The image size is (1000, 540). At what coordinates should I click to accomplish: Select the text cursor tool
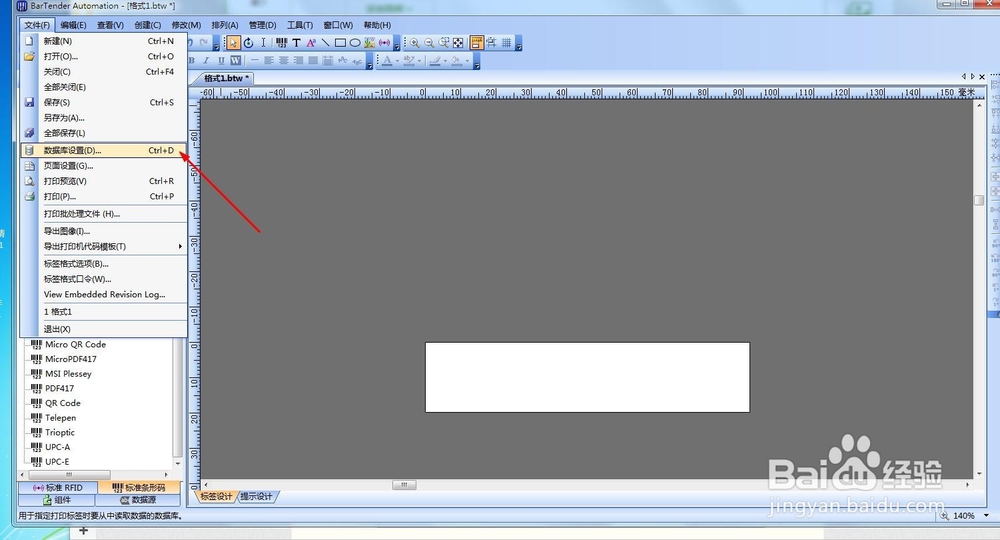pos(263,43)
